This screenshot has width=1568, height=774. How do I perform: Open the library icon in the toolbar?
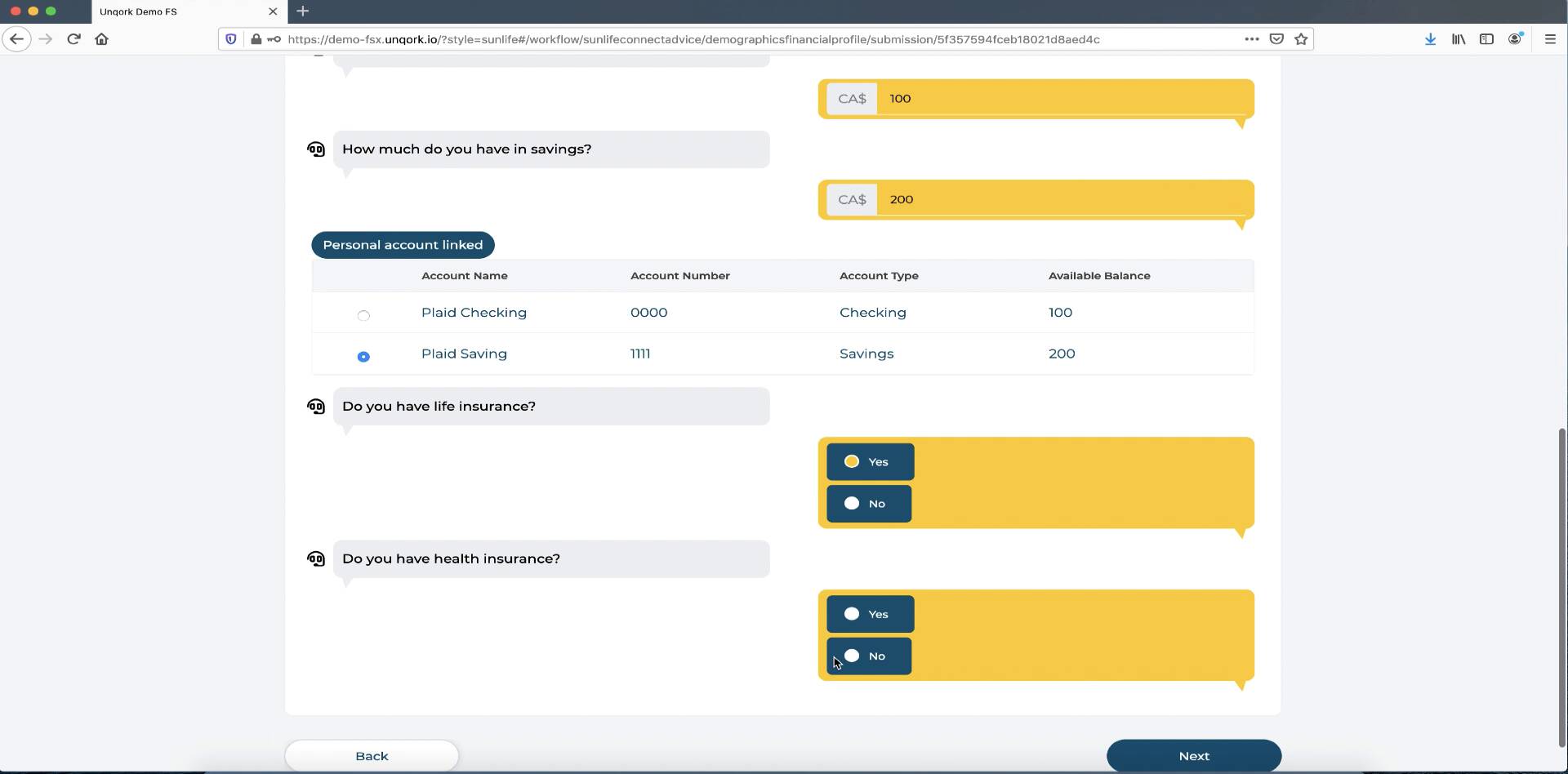coord(1459,38)
